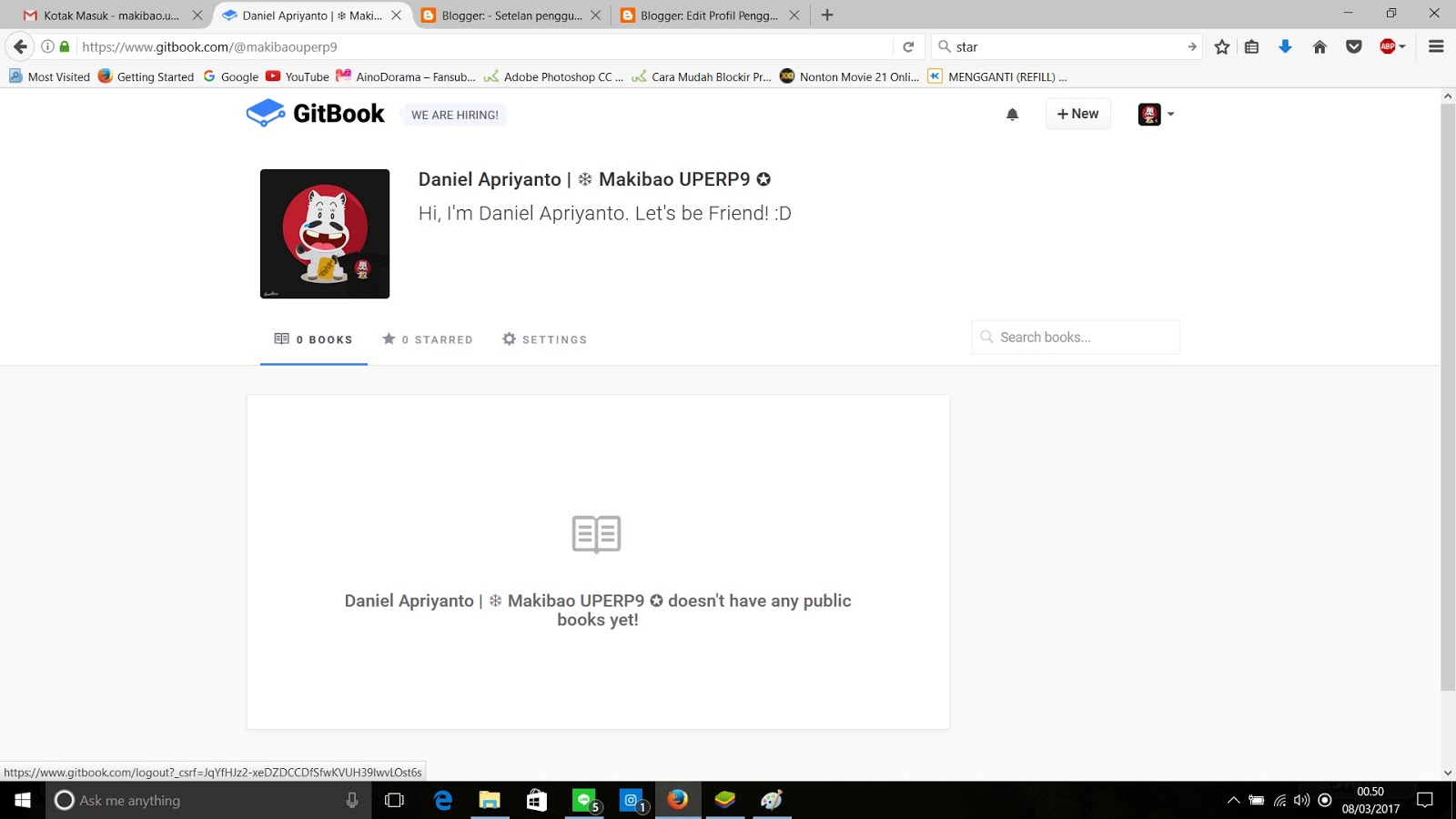Open the Most Visited bookmarks folder

coord(50,76)
